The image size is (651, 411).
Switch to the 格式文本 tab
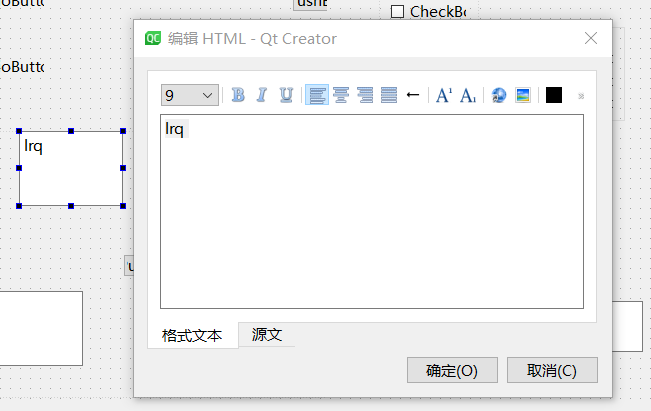[192, 335]
